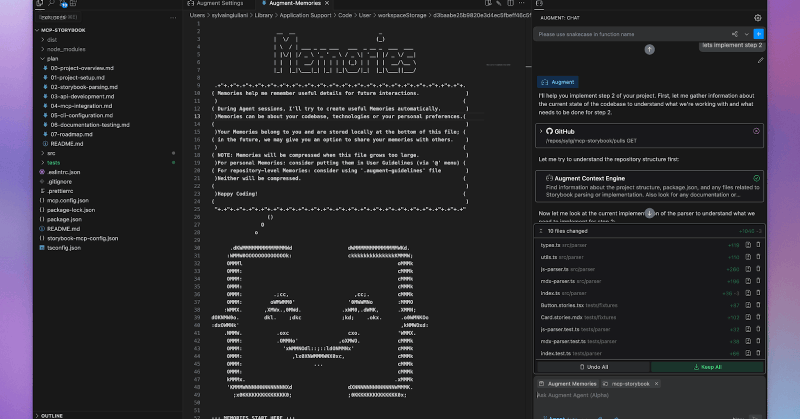Viewport: 800px width, 419px height.
Task: Open the Explorer view icon
Action: pos(40,3)
